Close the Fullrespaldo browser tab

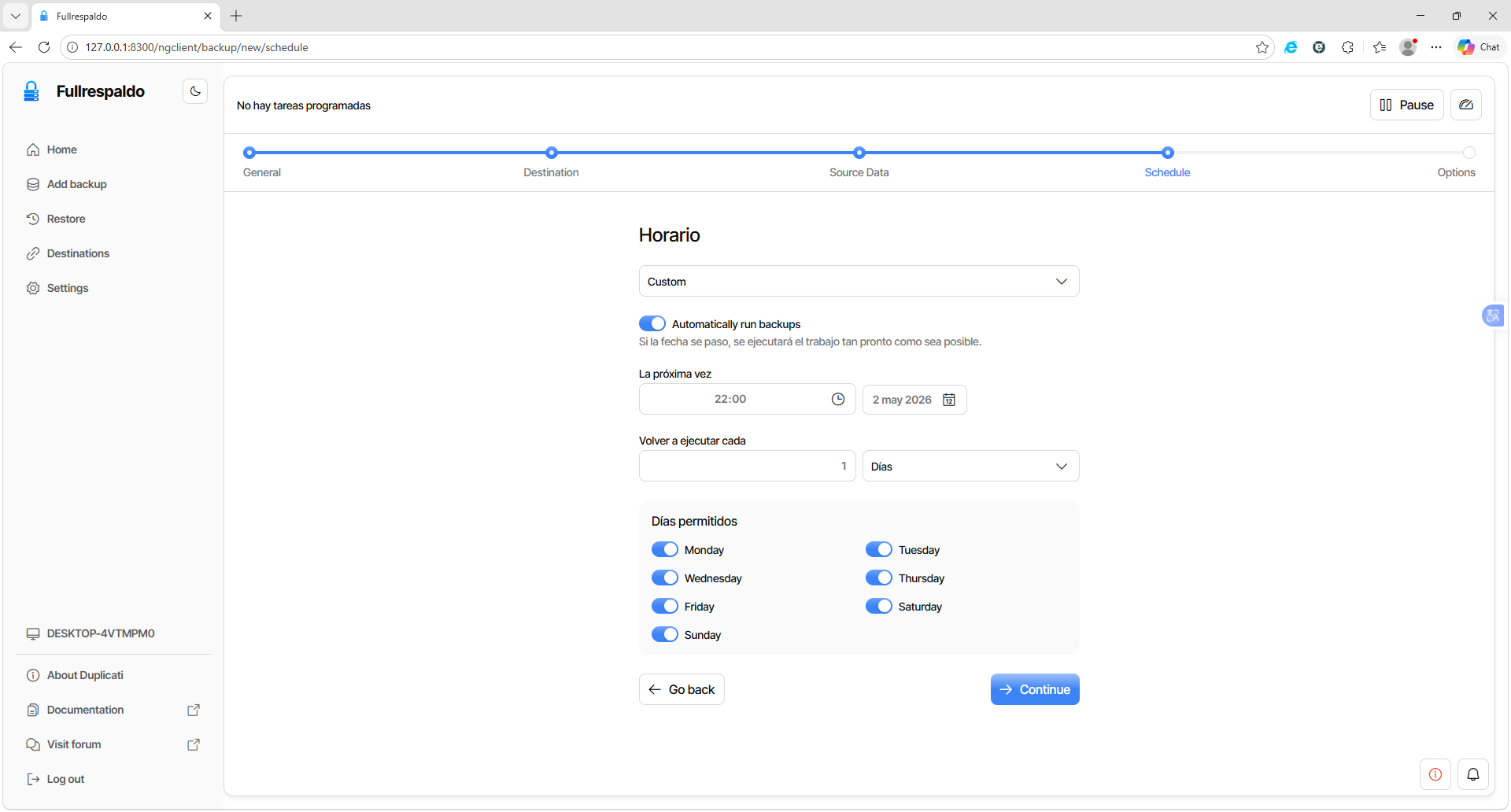coord(208,16)
